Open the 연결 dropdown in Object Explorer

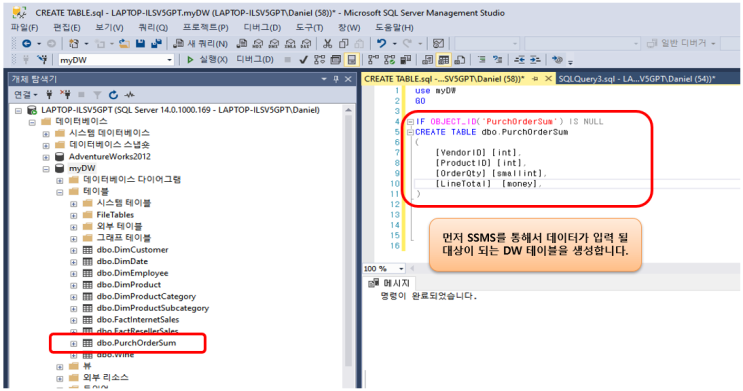point(26,95)
